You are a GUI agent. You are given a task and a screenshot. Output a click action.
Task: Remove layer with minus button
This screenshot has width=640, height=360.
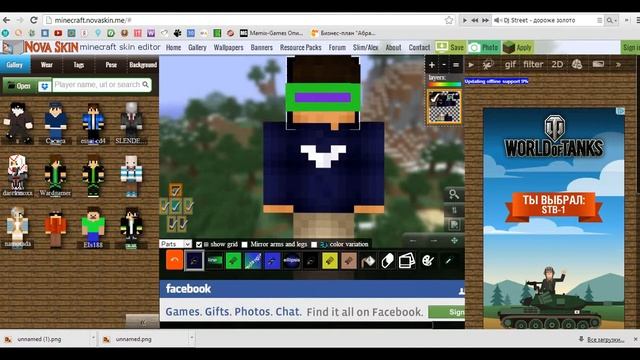click(x=444, y=65)
